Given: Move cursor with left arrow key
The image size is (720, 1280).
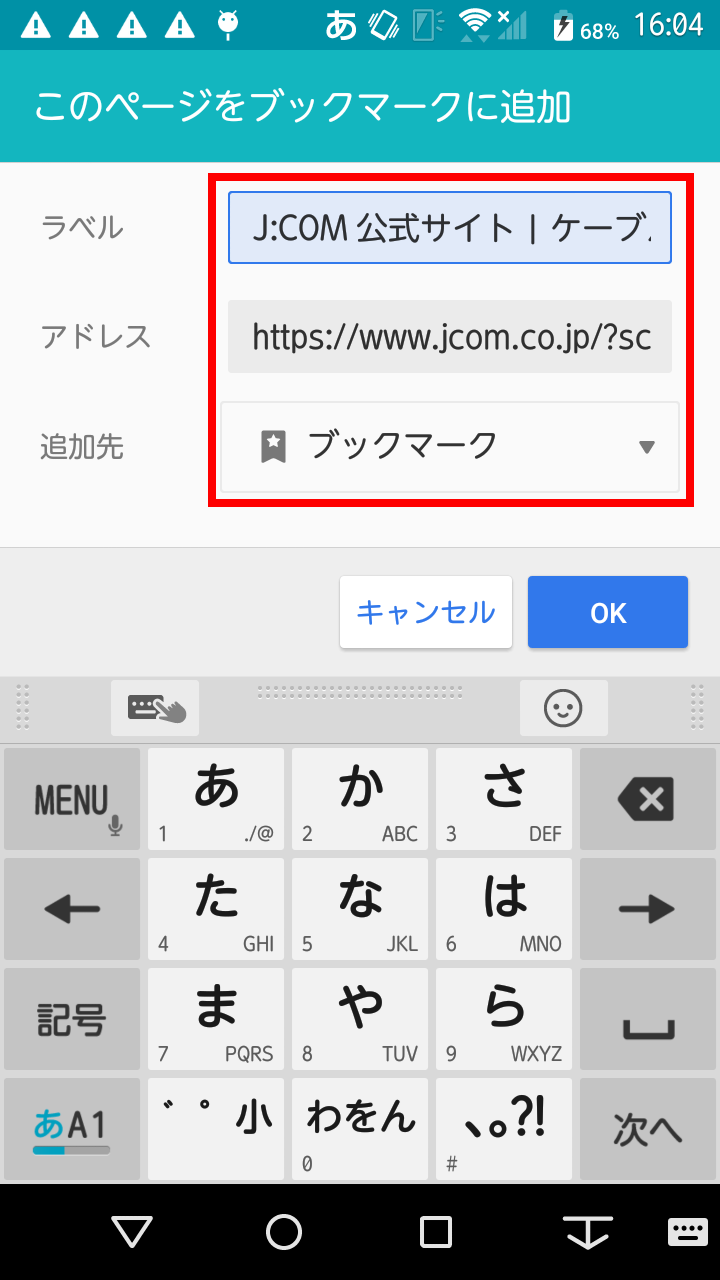Looking at the screenshot, I should [x=72, y=909].
